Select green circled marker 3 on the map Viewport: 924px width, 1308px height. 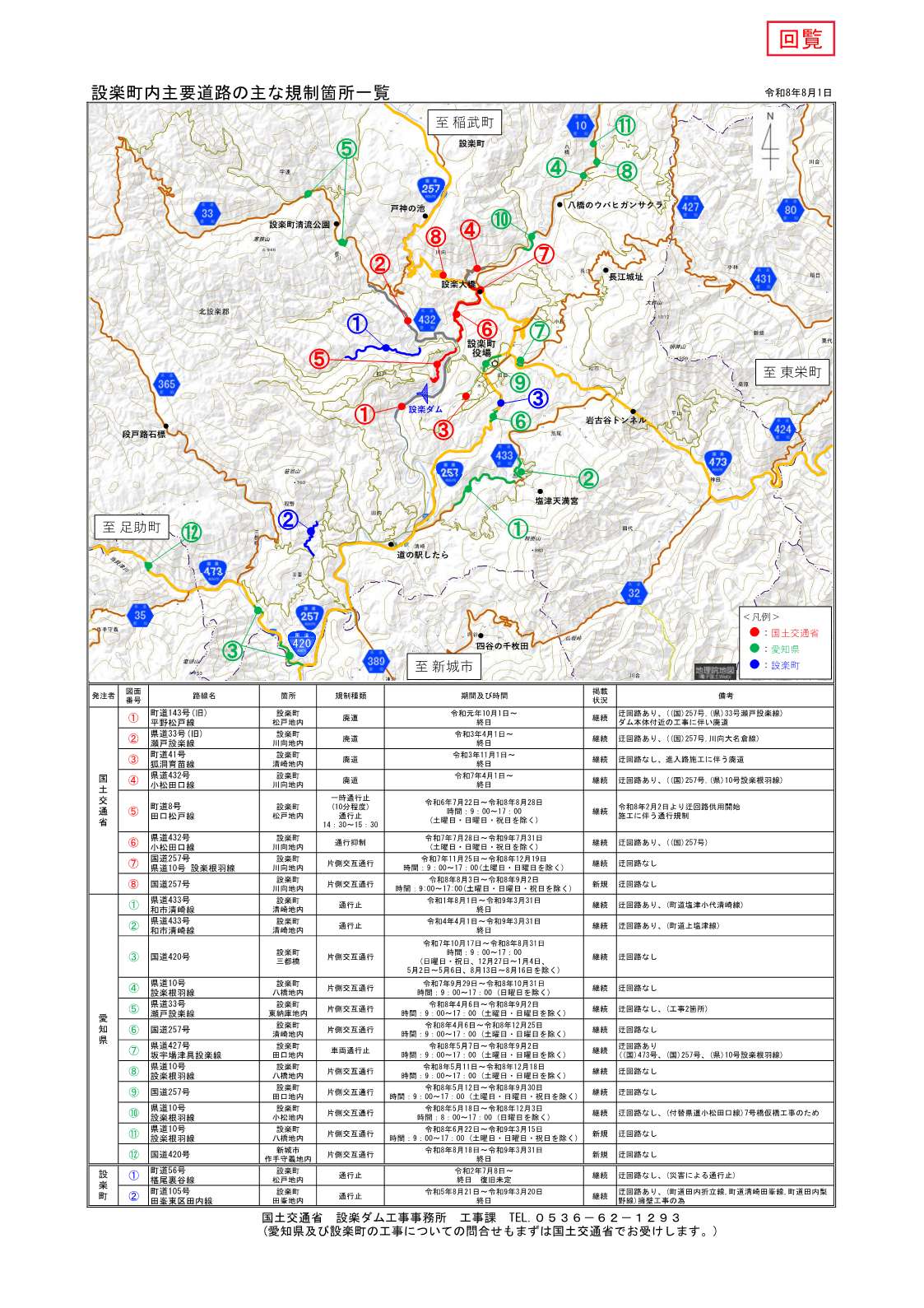[233, 650]
